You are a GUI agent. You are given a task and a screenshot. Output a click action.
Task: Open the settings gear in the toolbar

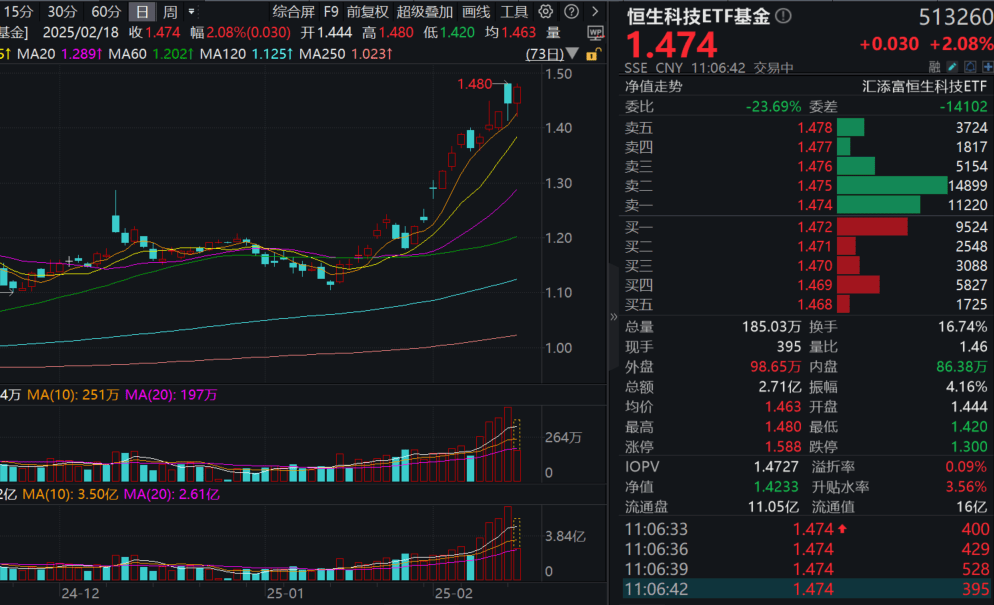point(546,11)
